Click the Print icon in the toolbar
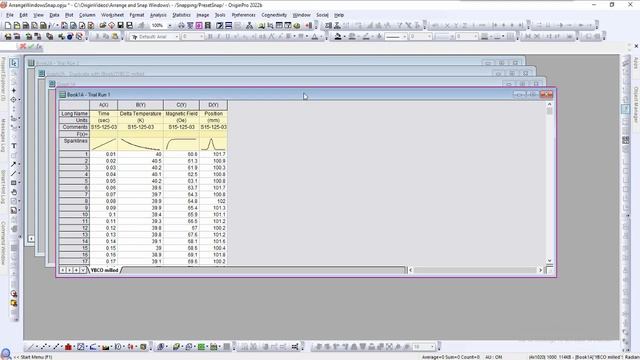This screenshot has height=360, width=640. click(x=181, y=25)
